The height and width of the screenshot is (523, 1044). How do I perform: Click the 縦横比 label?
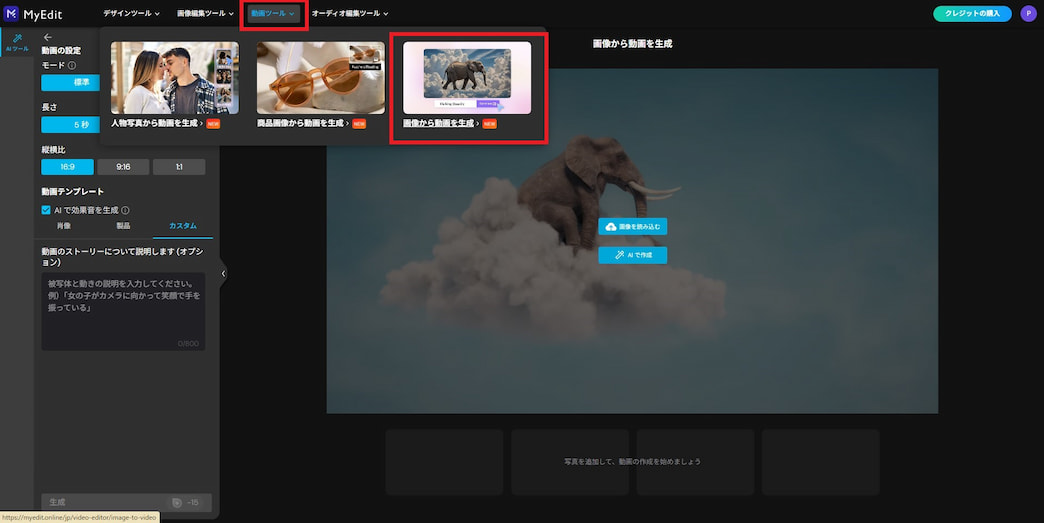pos(53,150)
